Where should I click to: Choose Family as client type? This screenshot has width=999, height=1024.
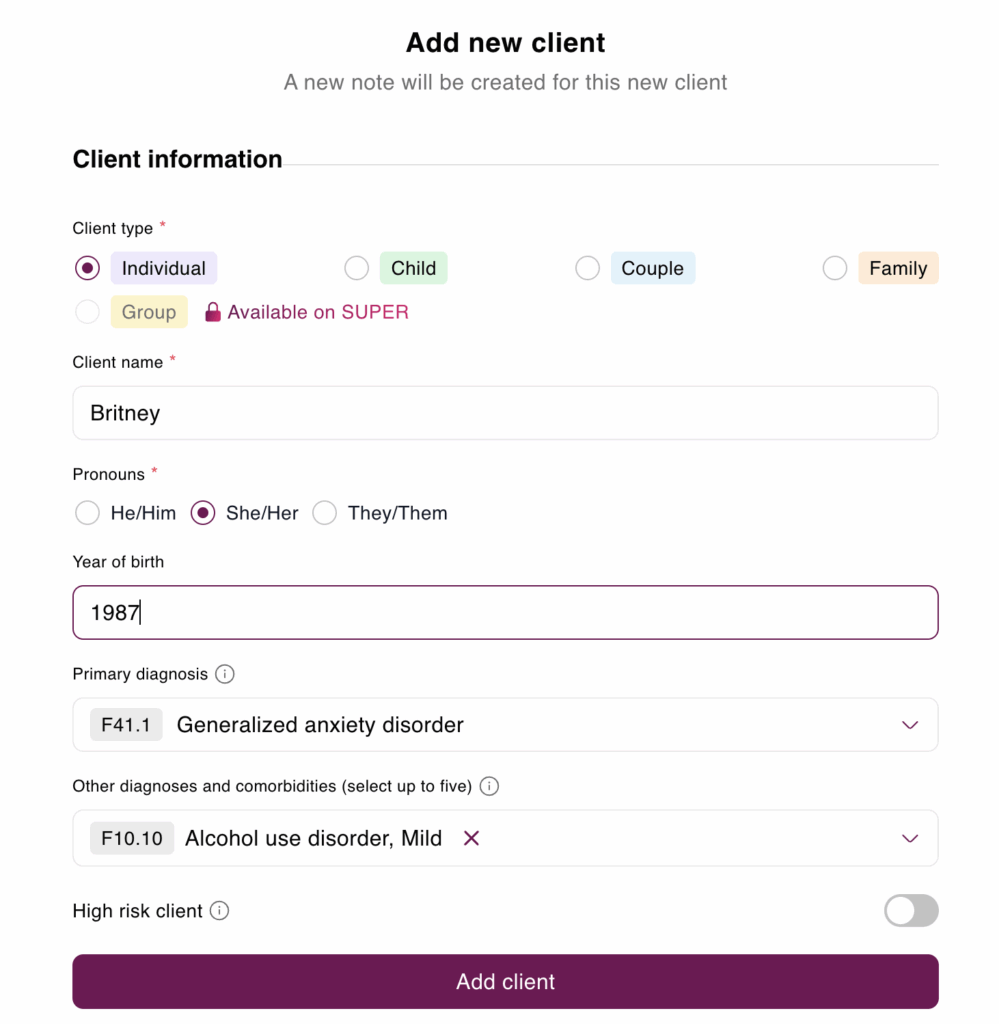(835, 268)
